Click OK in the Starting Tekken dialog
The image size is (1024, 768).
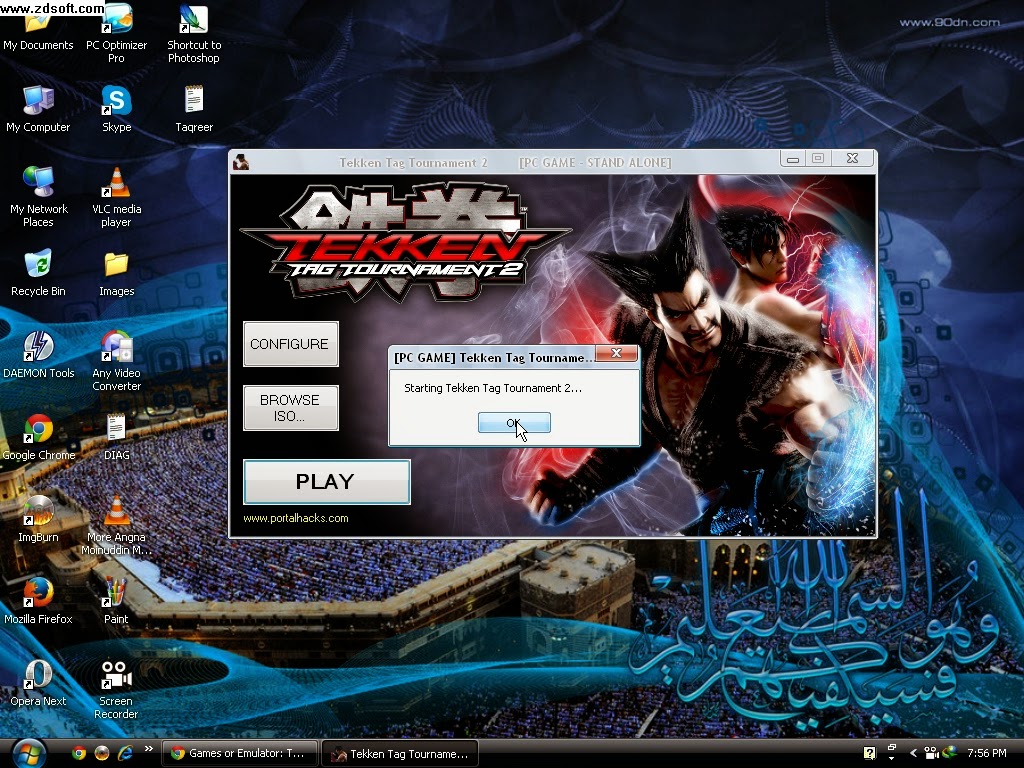[x=514, y=423]
